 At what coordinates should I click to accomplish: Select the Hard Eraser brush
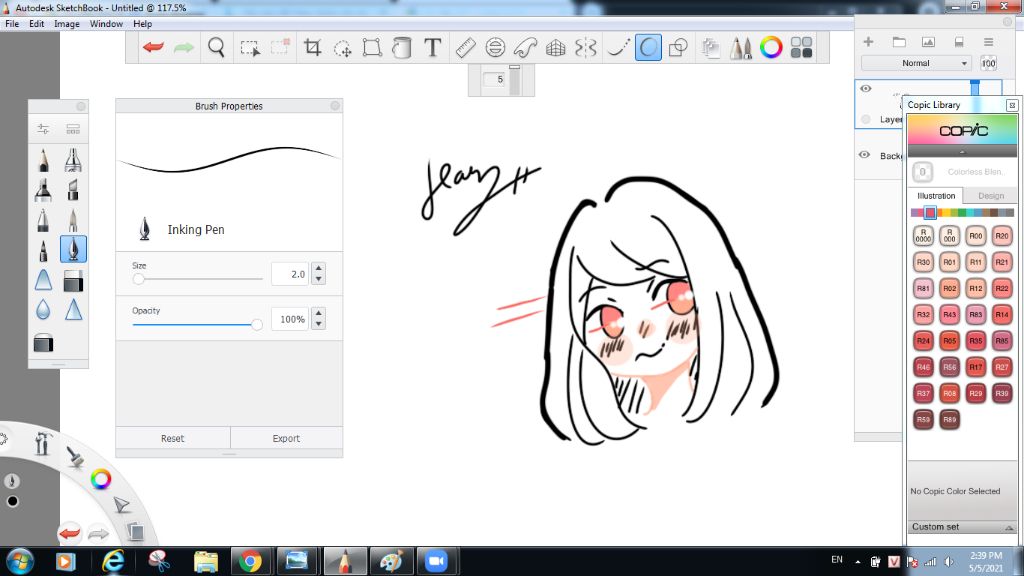point(73,281)
